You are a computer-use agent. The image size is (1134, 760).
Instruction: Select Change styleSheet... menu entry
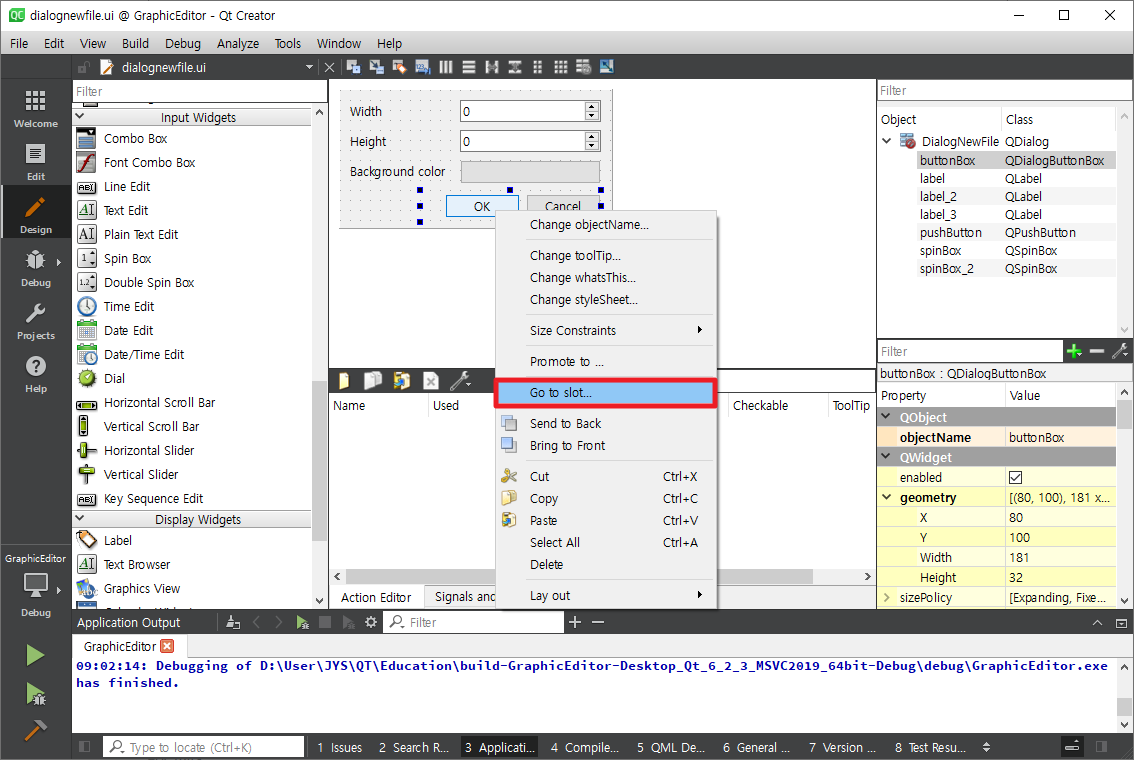(x=606, y=300)
